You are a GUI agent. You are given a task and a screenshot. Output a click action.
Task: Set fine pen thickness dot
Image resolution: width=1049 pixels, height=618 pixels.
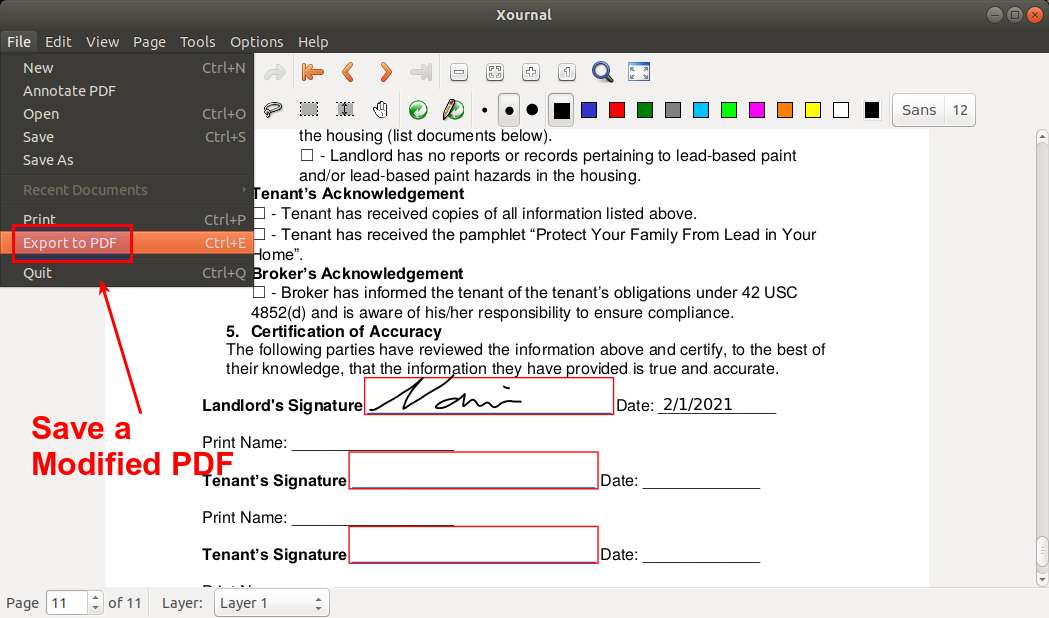[x=484, y=110]
